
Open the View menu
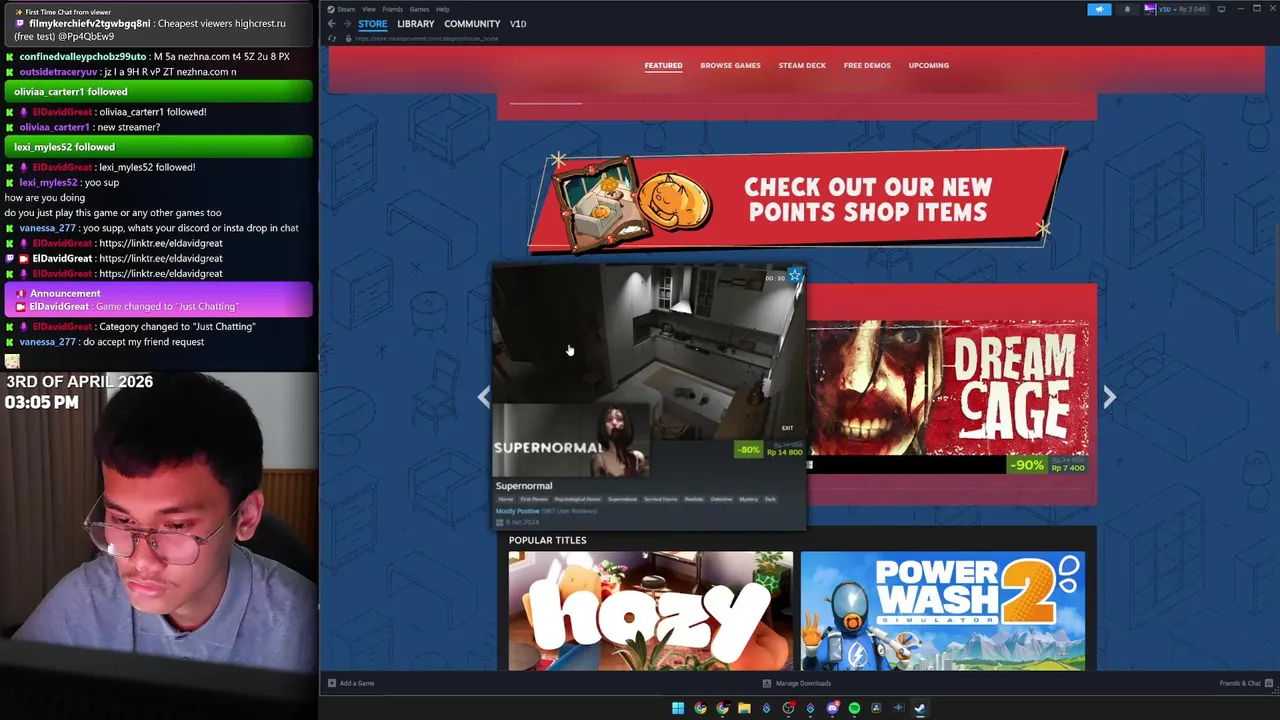369,9
